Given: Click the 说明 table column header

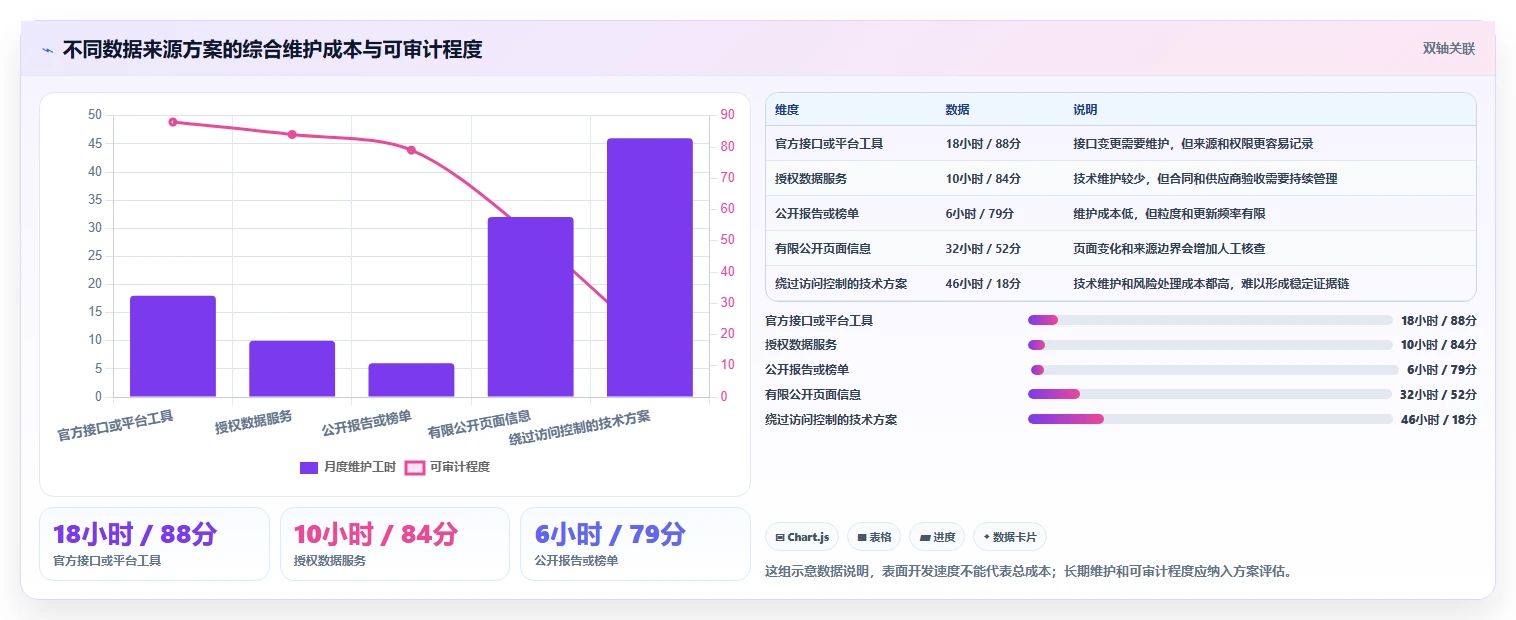Looking at the screenshot, I should click(1085, 110).
